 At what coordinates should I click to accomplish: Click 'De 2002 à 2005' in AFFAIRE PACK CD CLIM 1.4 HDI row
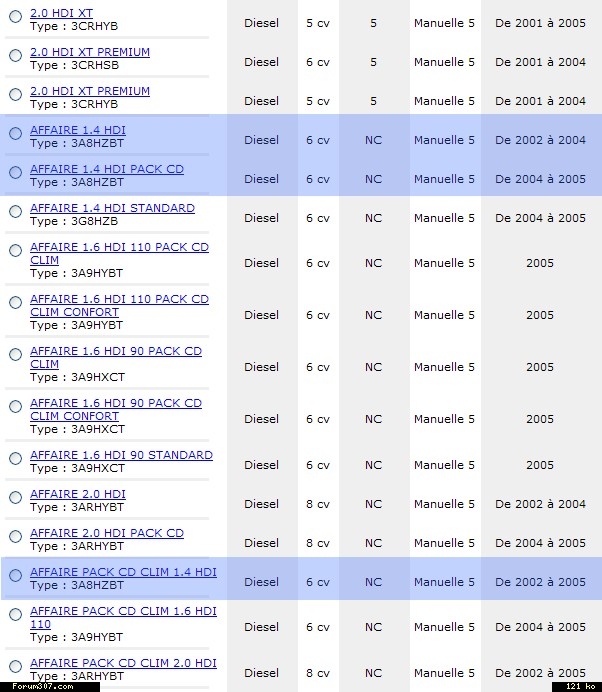click(x=540, y=582)
